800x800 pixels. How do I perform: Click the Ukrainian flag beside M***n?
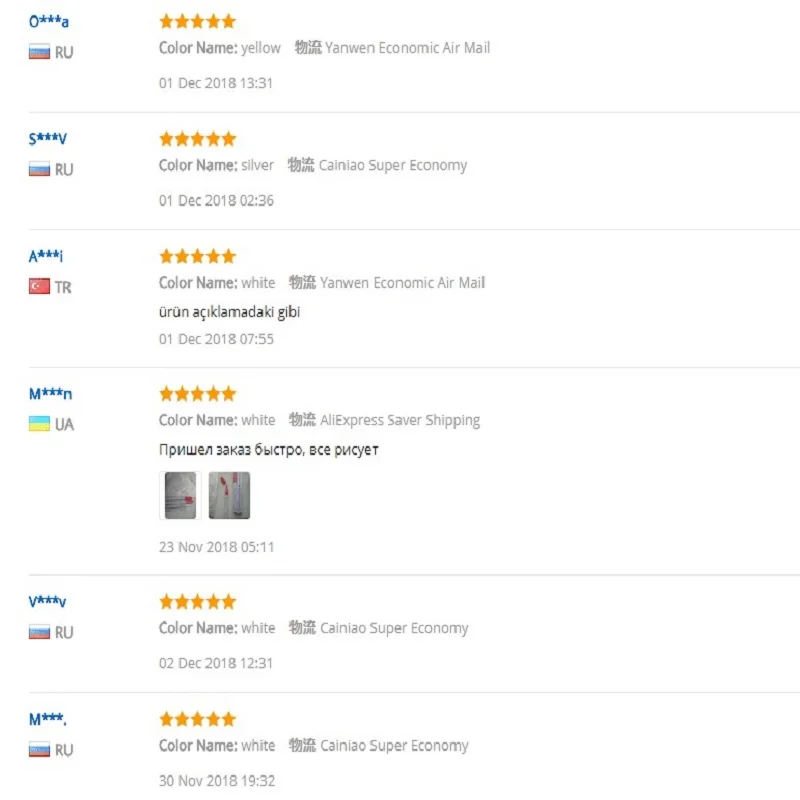(x=39, y=424)
